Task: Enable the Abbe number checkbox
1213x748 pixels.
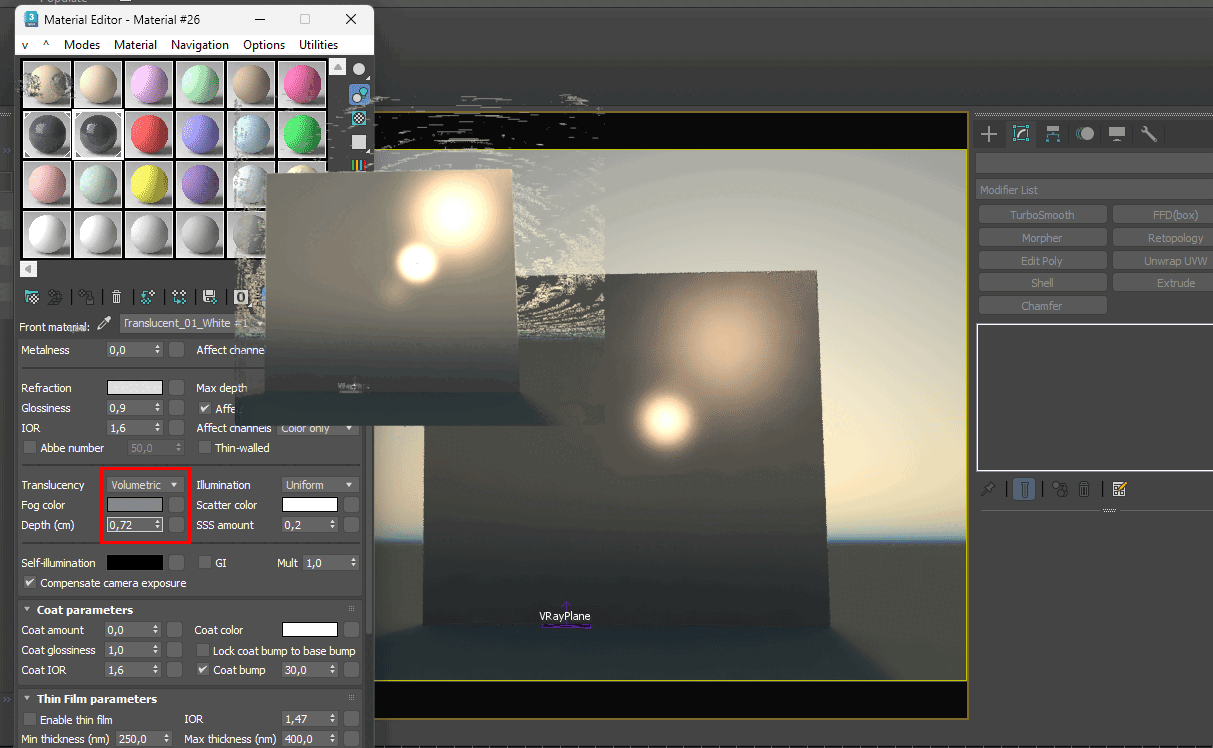Action: [29, 448]
